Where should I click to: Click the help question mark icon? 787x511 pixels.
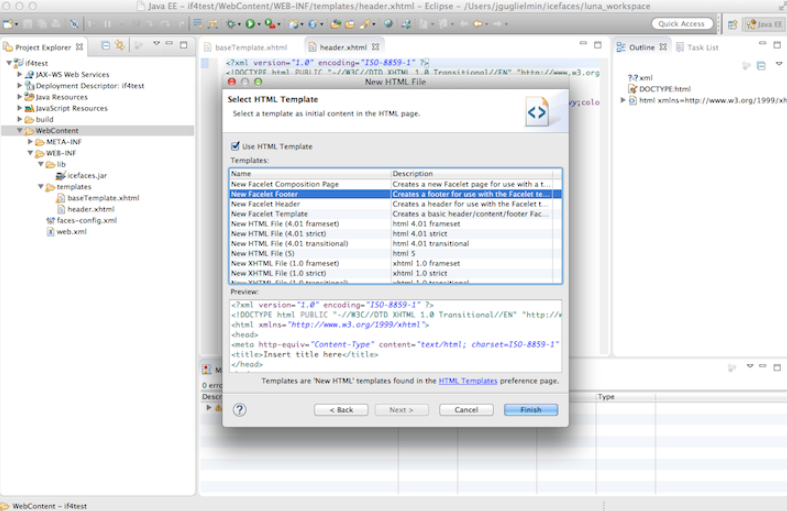coord(240,409)
